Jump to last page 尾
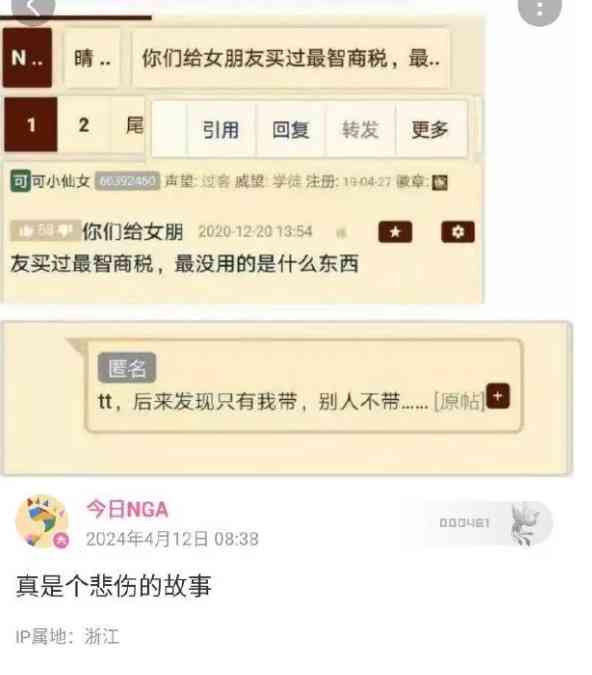 [133, 125]
